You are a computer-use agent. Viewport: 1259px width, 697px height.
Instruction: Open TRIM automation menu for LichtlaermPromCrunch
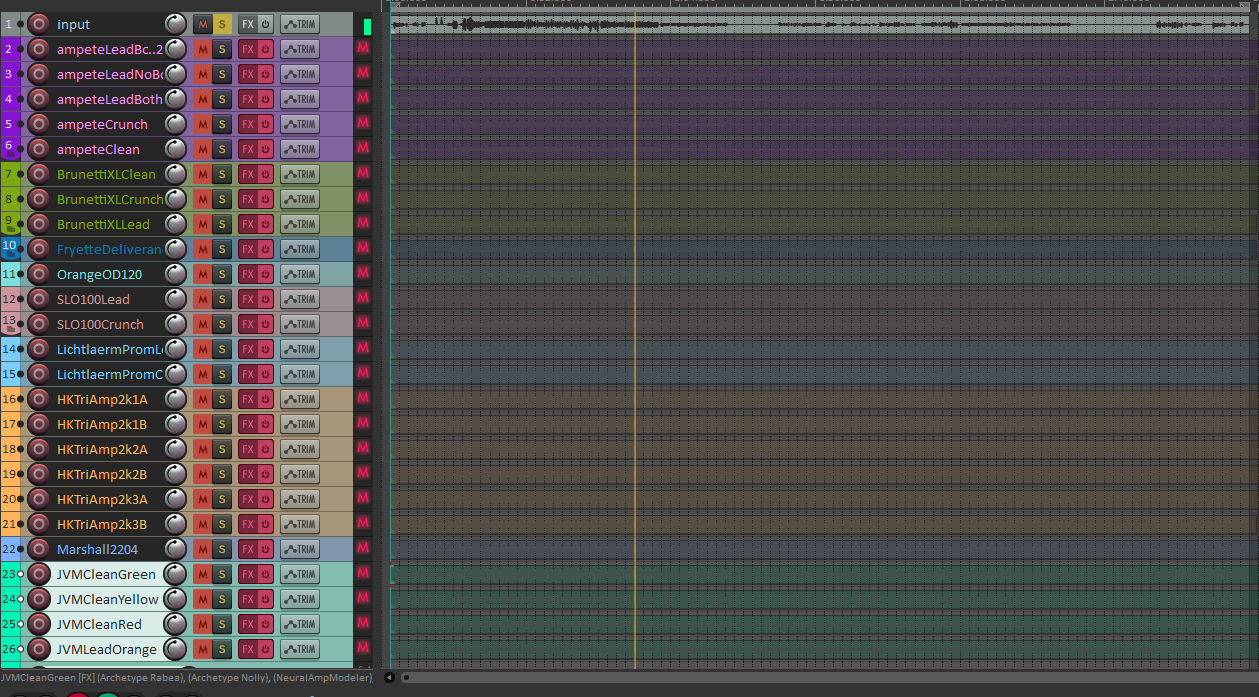[300, 374]
